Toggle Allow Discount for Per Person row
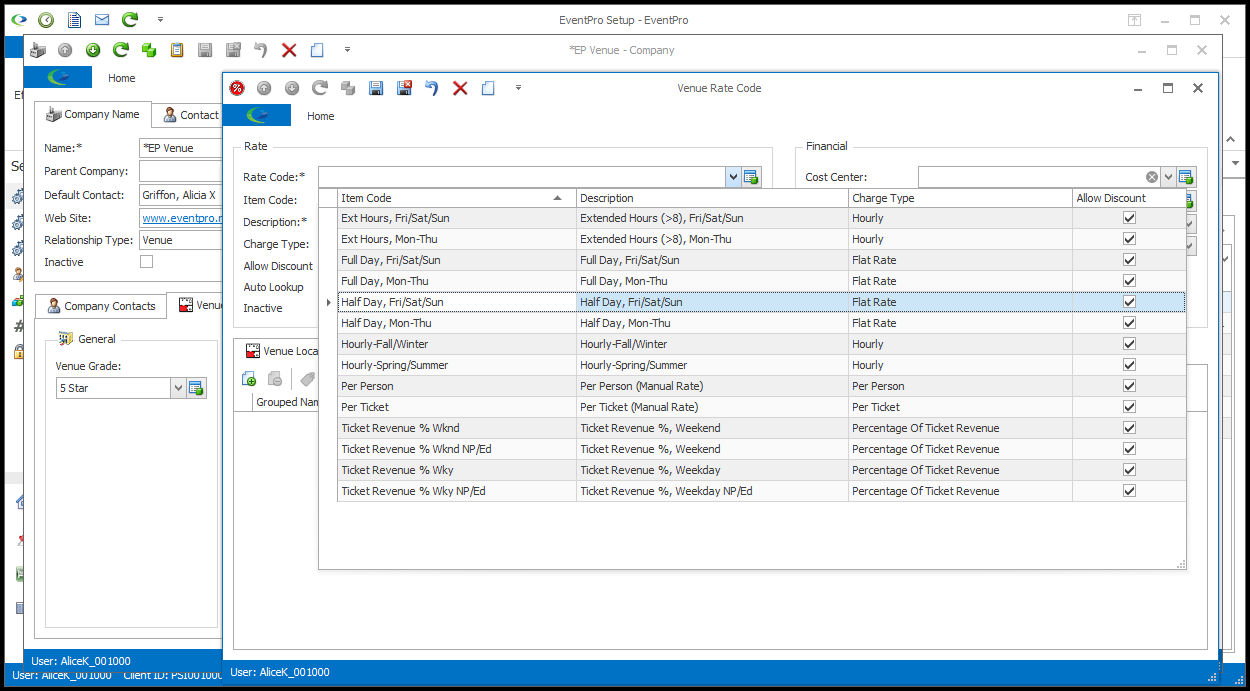The width and height of the screenshot is (1250, 691). click(x=1129, y=386)
